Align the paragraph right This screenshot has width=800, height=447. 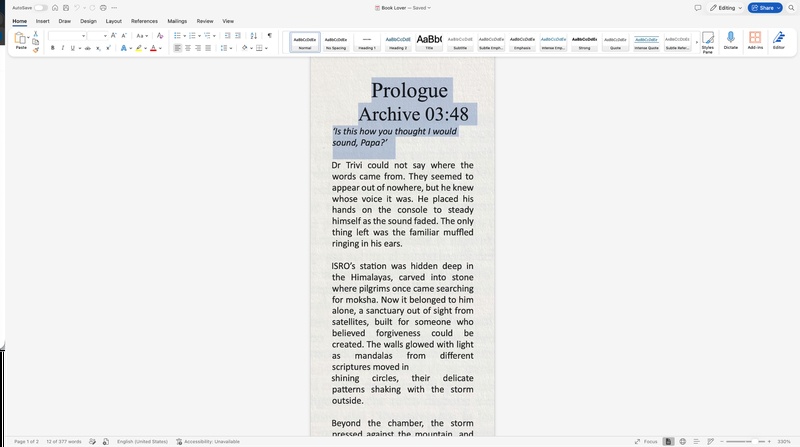tap(198, 48)
